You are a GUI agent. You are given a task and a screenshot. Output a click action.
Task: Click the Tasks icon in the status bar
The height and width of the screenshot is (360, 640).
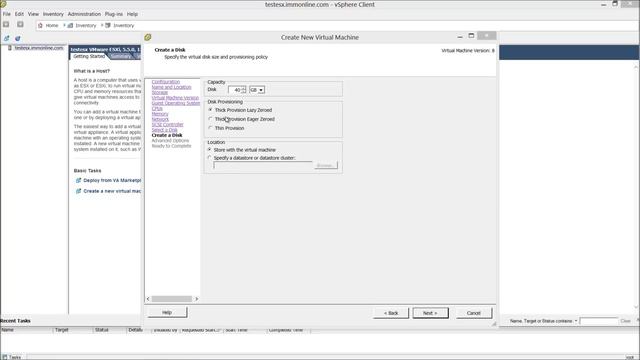[x=4, y=357]
